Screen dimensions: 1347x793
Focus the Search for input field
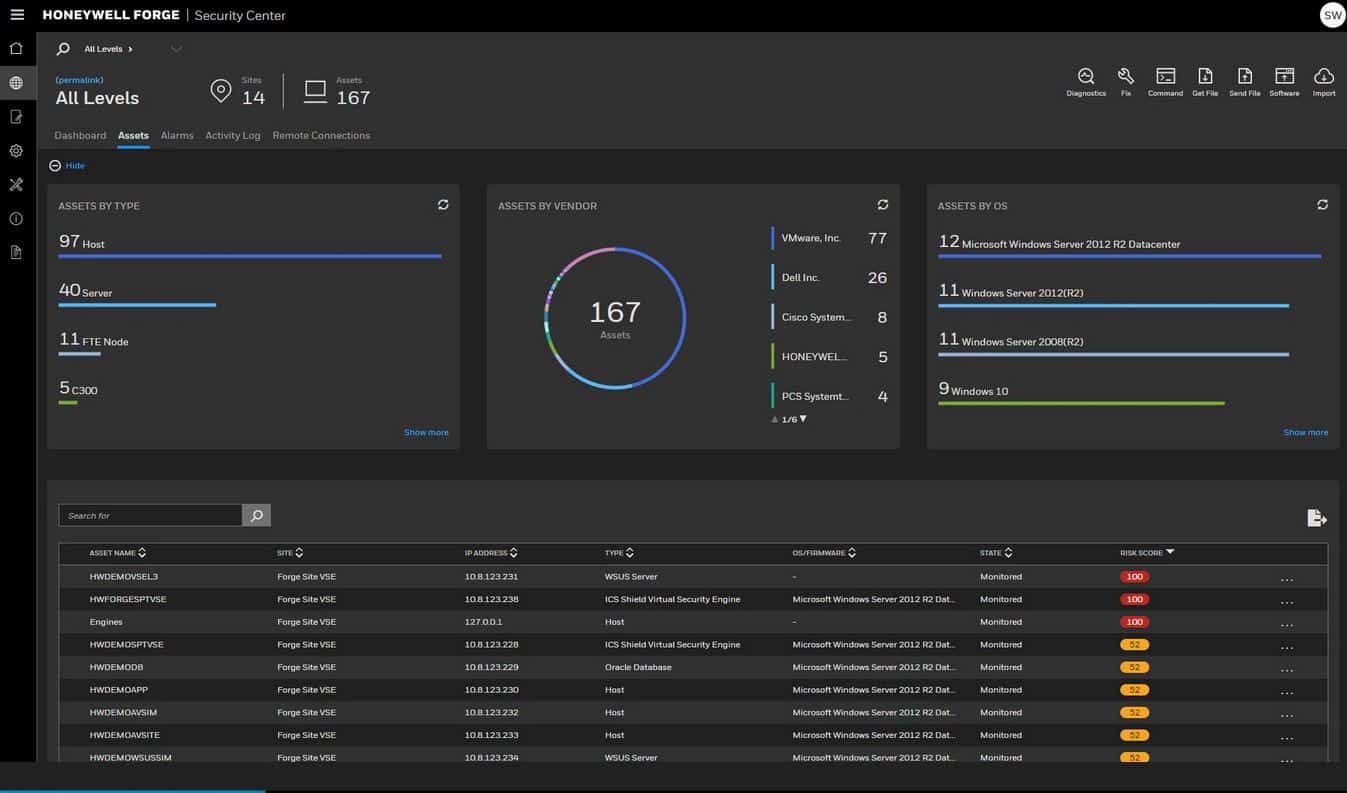tap(150, 515)
